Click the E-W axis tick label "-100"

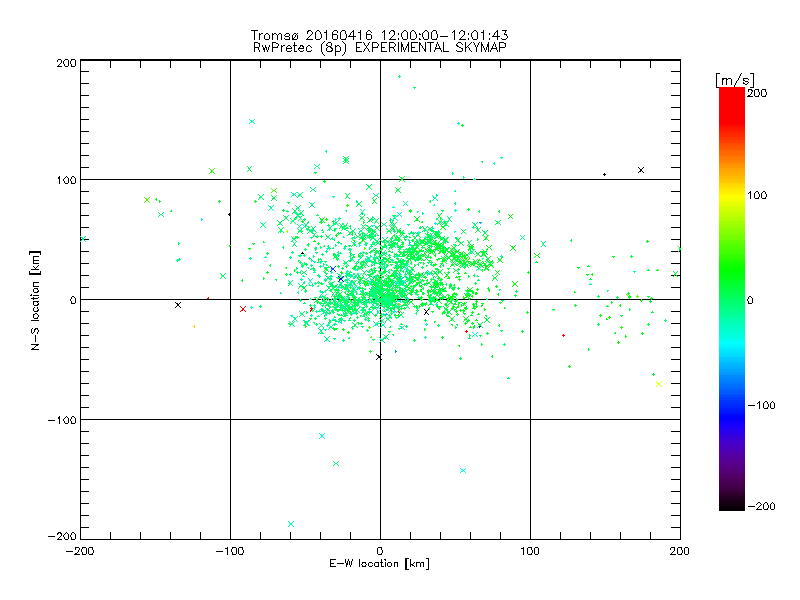coord(230,551)
